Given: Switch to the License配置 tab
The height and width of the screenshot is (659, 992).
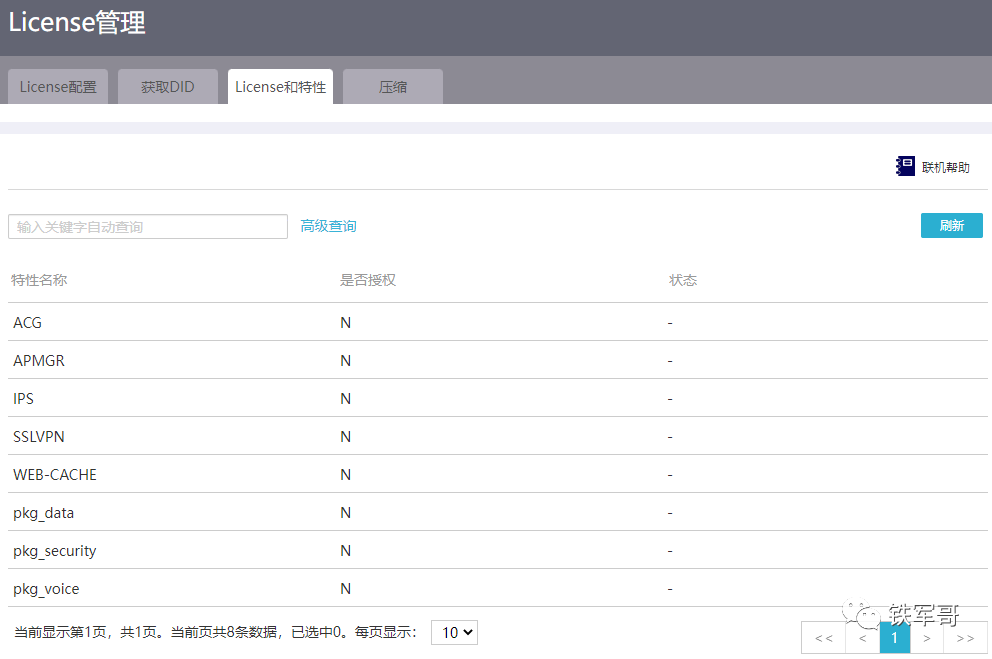Looking at the screenshot, I should click(x=58, y=87).
